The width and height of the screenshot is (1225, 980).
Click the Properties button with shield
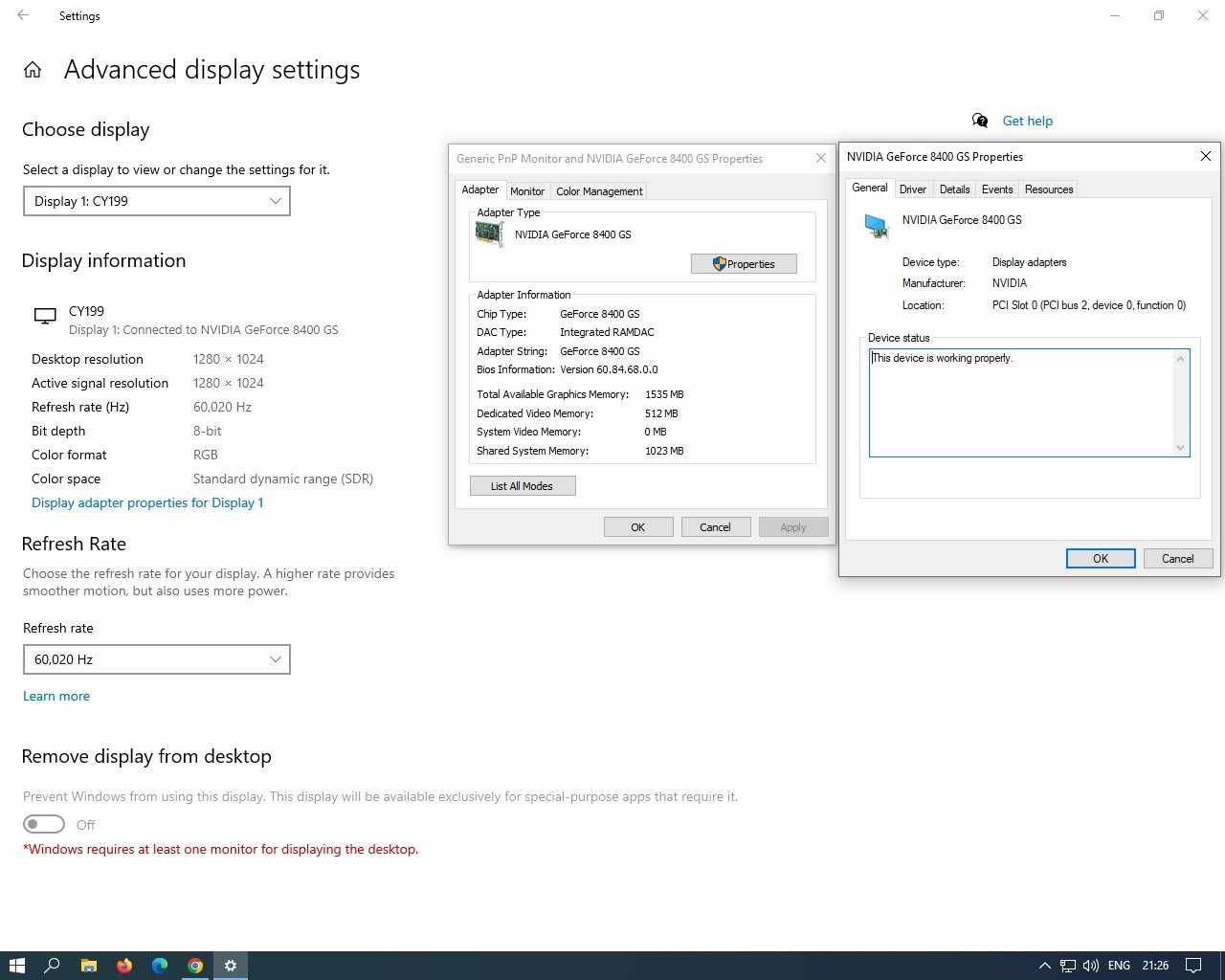coord(744,264)
